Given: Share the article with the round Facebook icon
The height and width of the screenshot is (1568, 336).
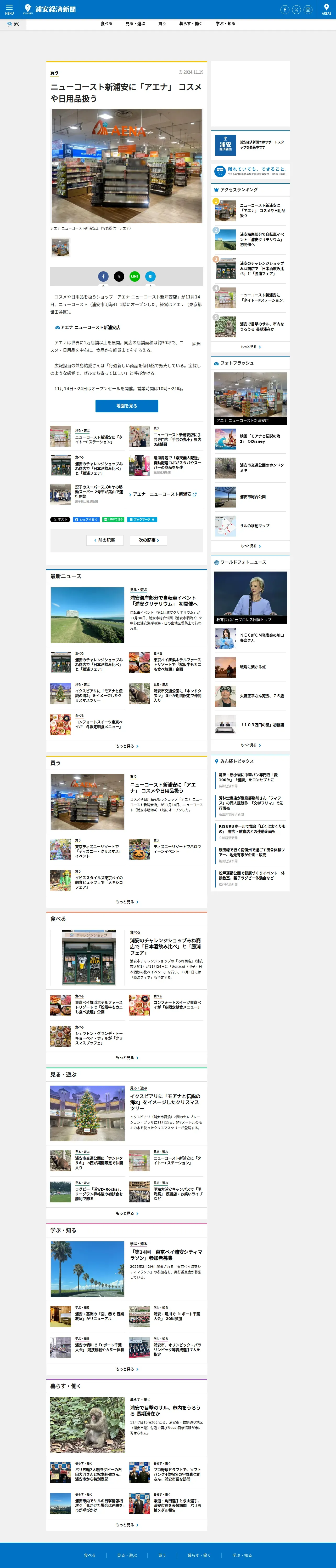Looking at the screenshot, I should [103, 276].
